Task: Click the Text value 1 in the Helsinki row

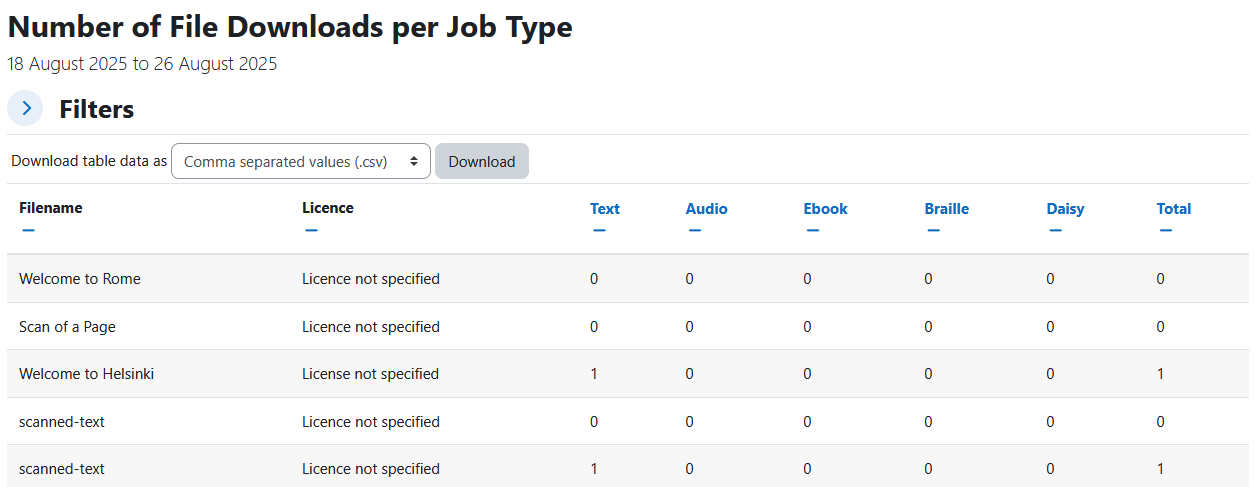Action: [594, 374]
